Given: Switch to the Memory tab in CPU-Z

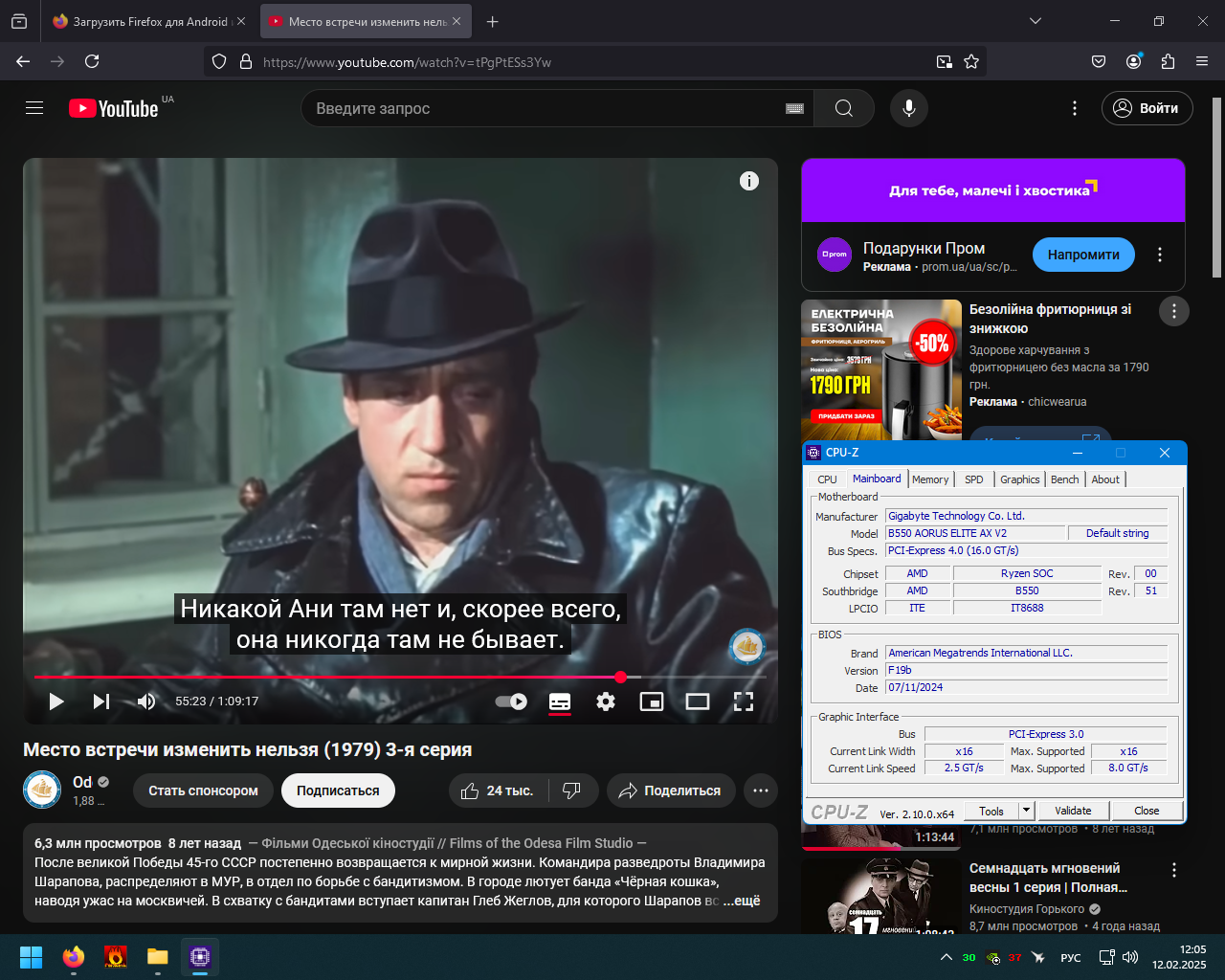Looking at the screenshot, I should coord(930,479).
